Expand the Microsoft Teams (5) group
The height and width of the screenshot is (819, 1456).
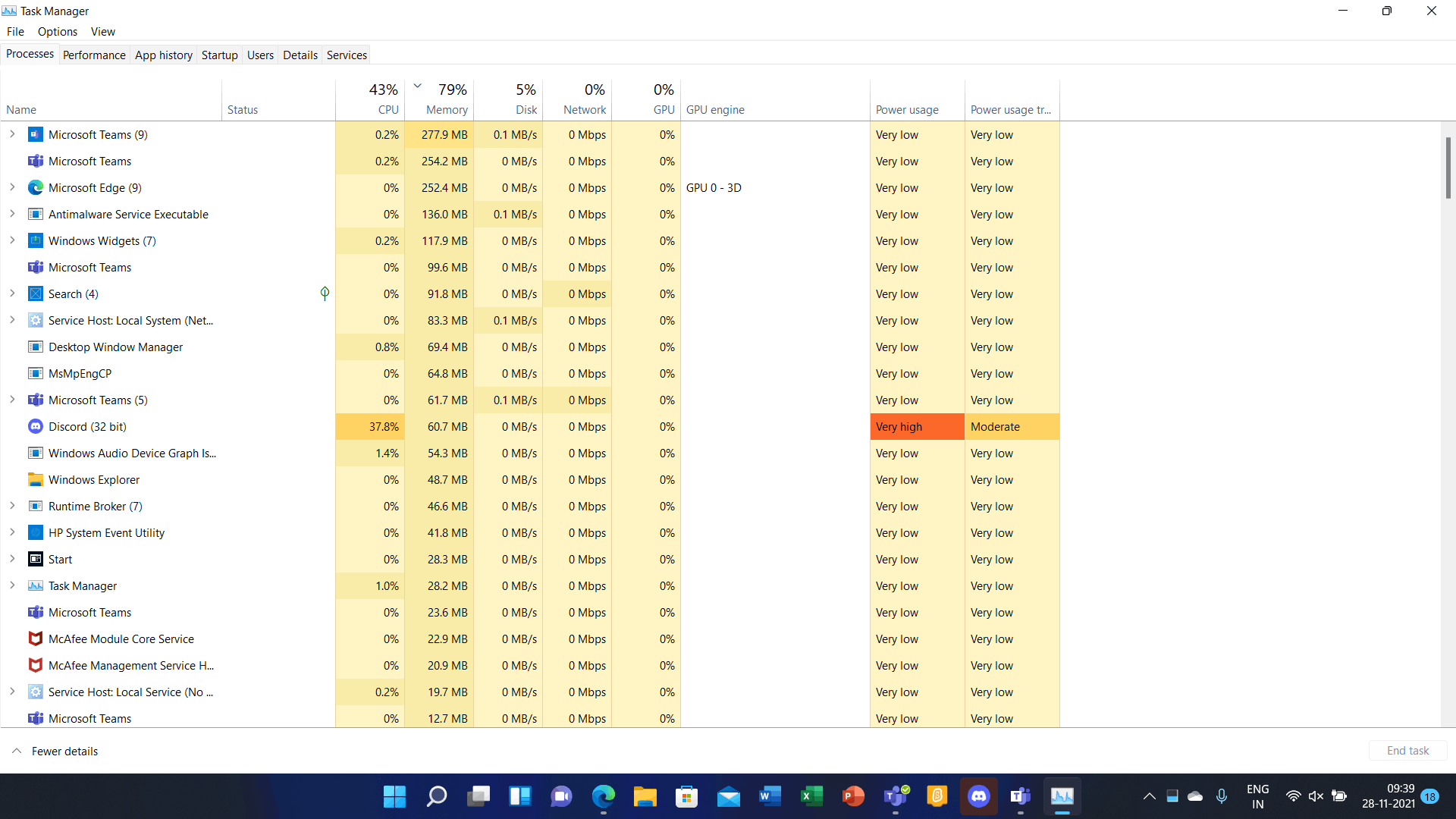point(12,400)
